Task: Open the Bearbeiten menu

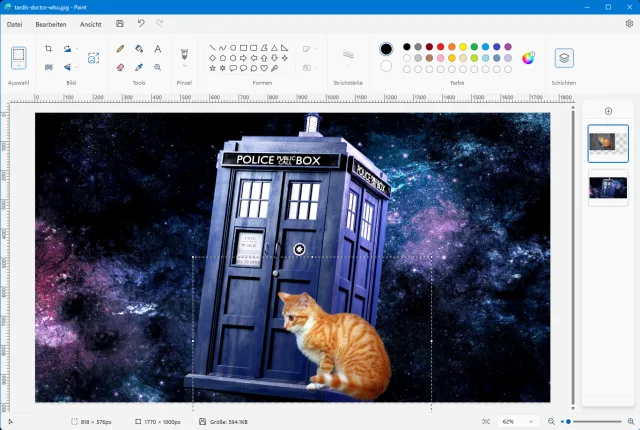Action: point(51,24)
